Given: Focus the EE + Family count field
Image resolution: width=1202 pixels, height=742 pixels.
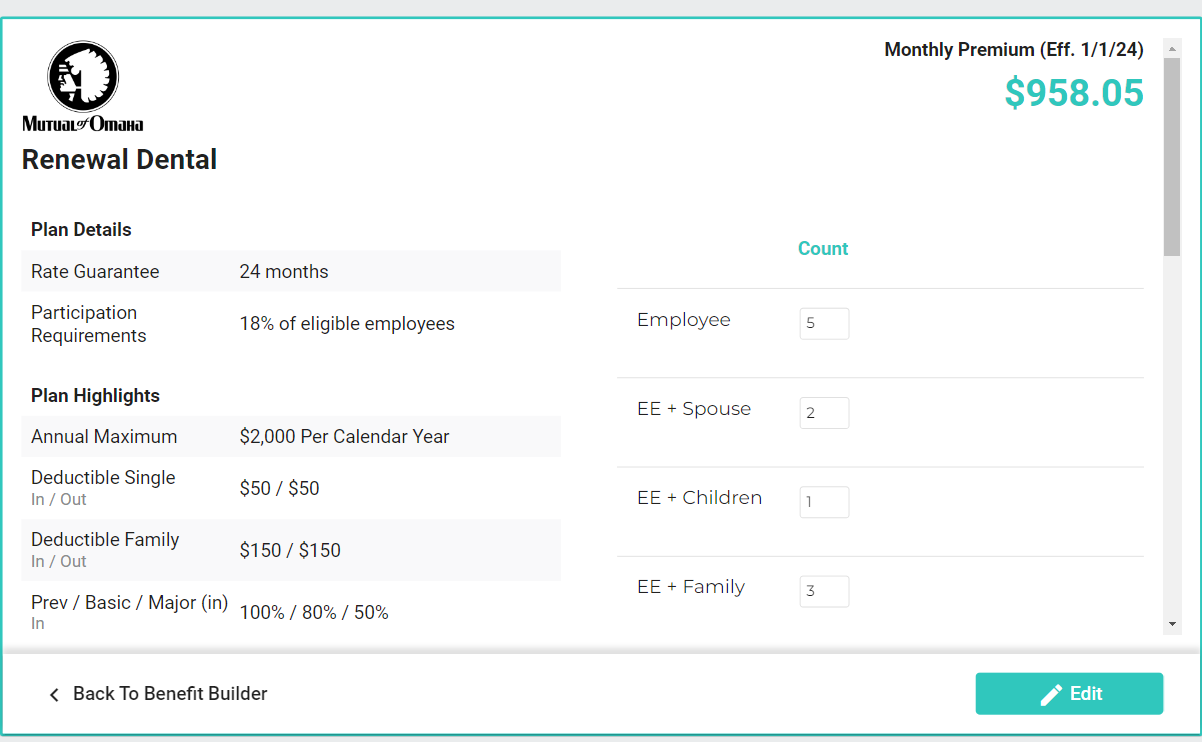Looking at the screenshot, I should 824,591.
